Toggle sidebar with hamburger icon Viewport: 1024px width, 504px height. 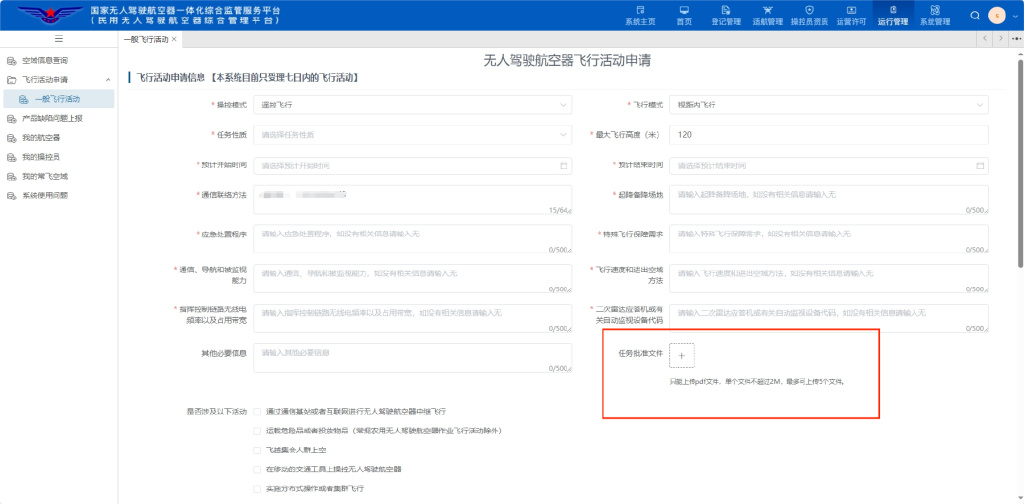pos(59,39)
